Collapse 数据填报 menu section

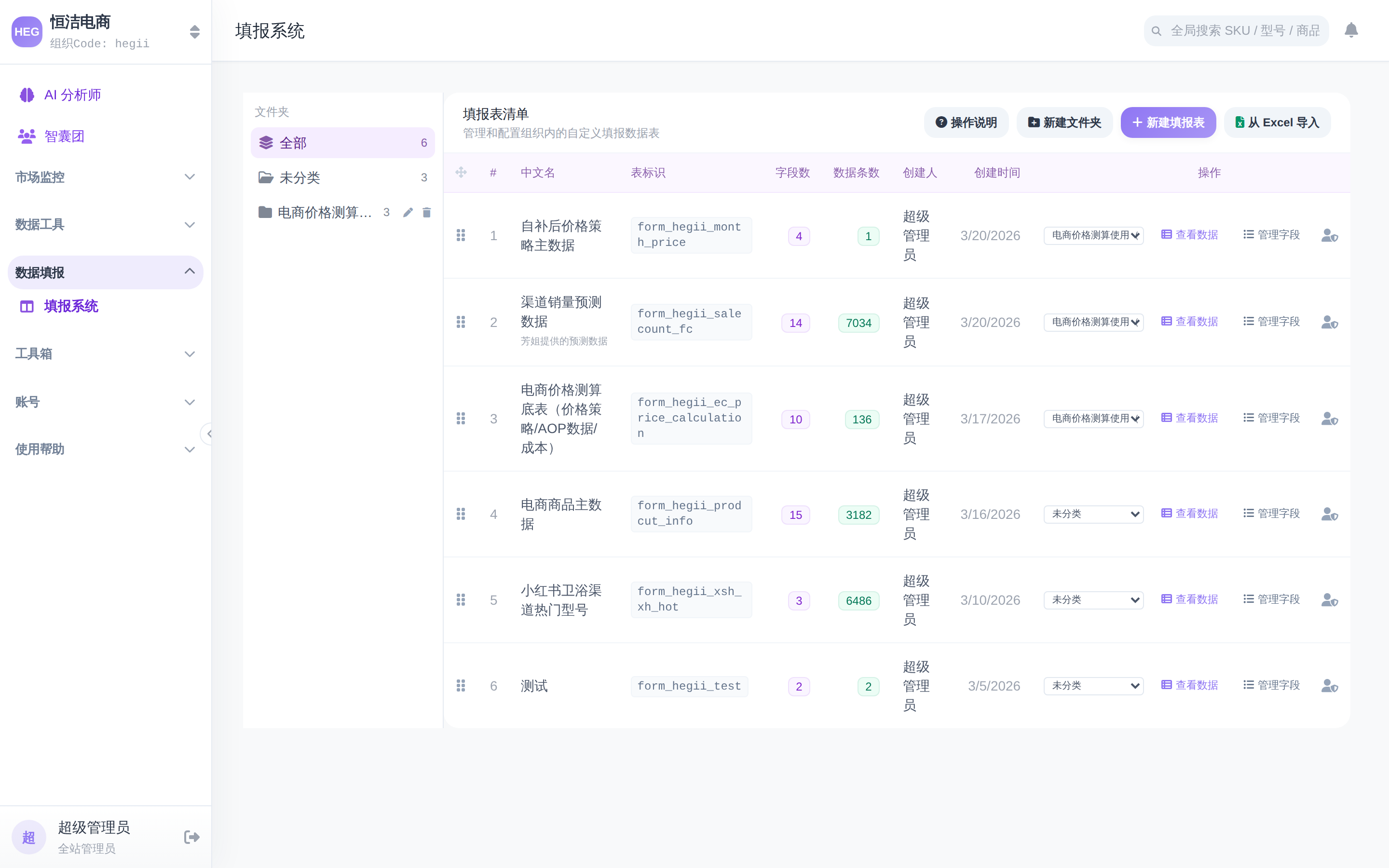coord(106,272)
